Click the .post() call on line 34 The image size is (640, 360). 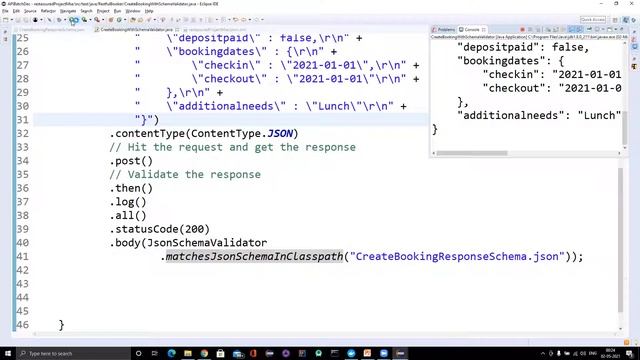pos(131,161)
